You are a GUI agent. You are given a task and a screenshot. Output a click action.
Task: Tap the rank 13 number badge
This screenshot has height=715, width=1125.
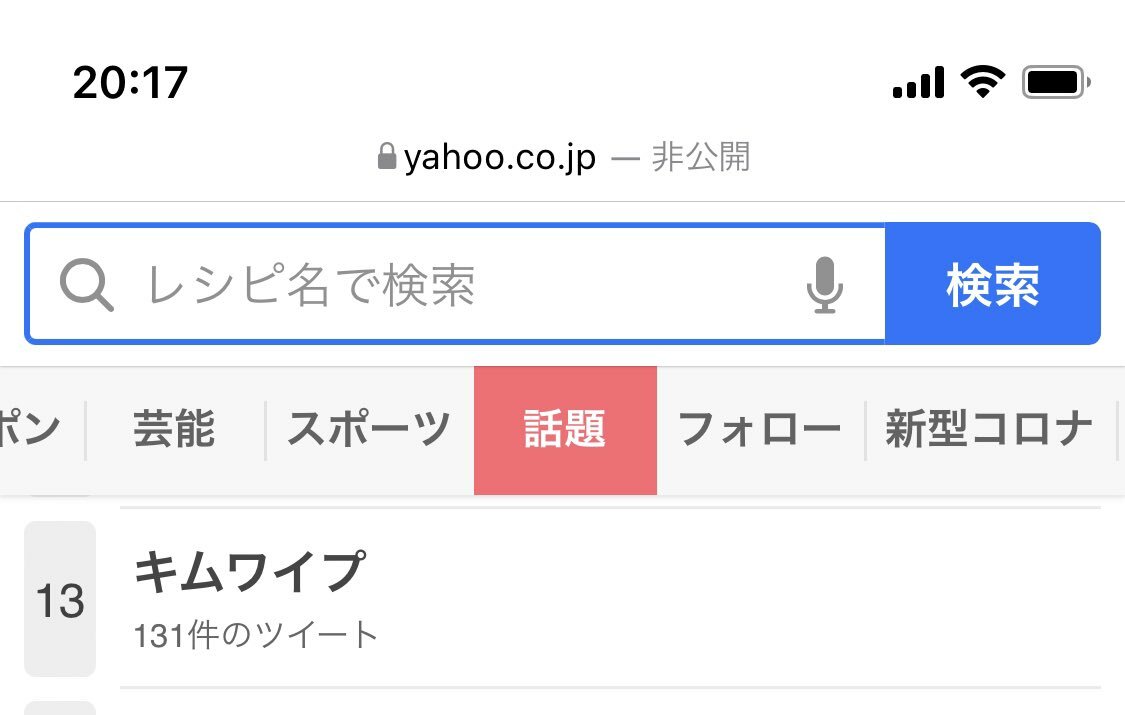tap(60, 599)
